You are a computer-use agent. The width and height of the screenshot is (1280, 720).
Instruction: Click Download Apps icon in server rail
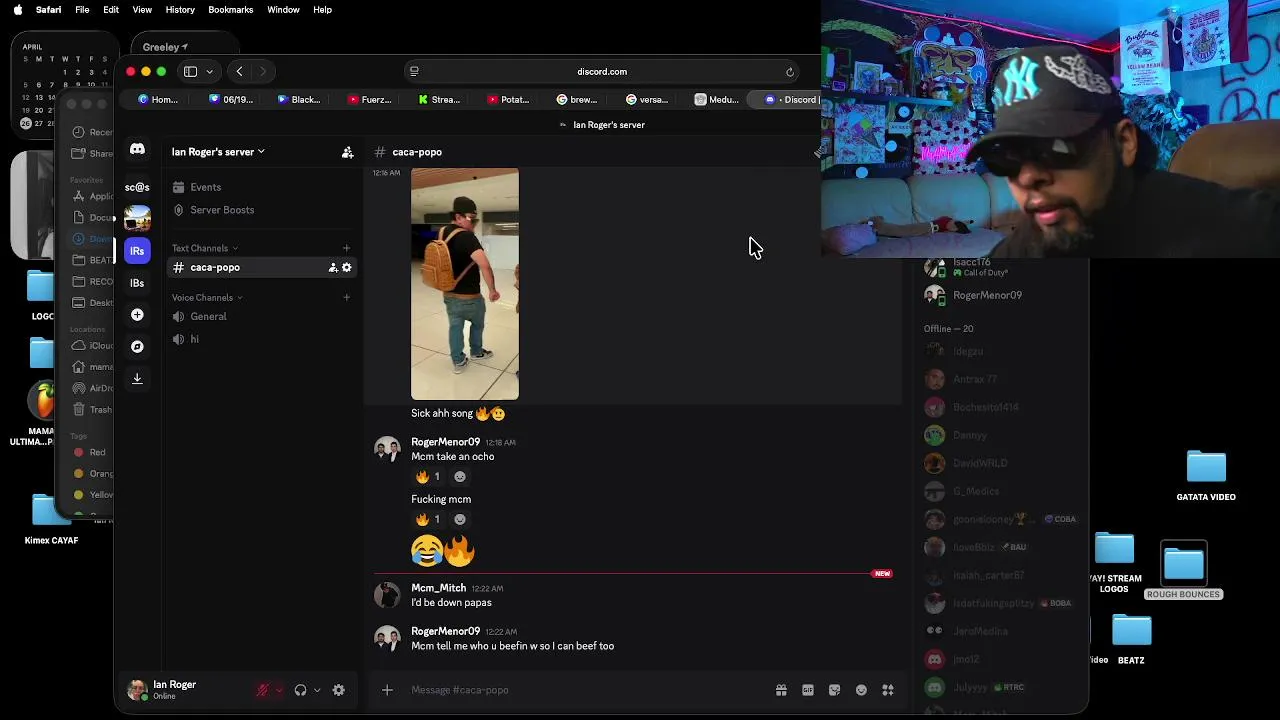pos(137,379)
